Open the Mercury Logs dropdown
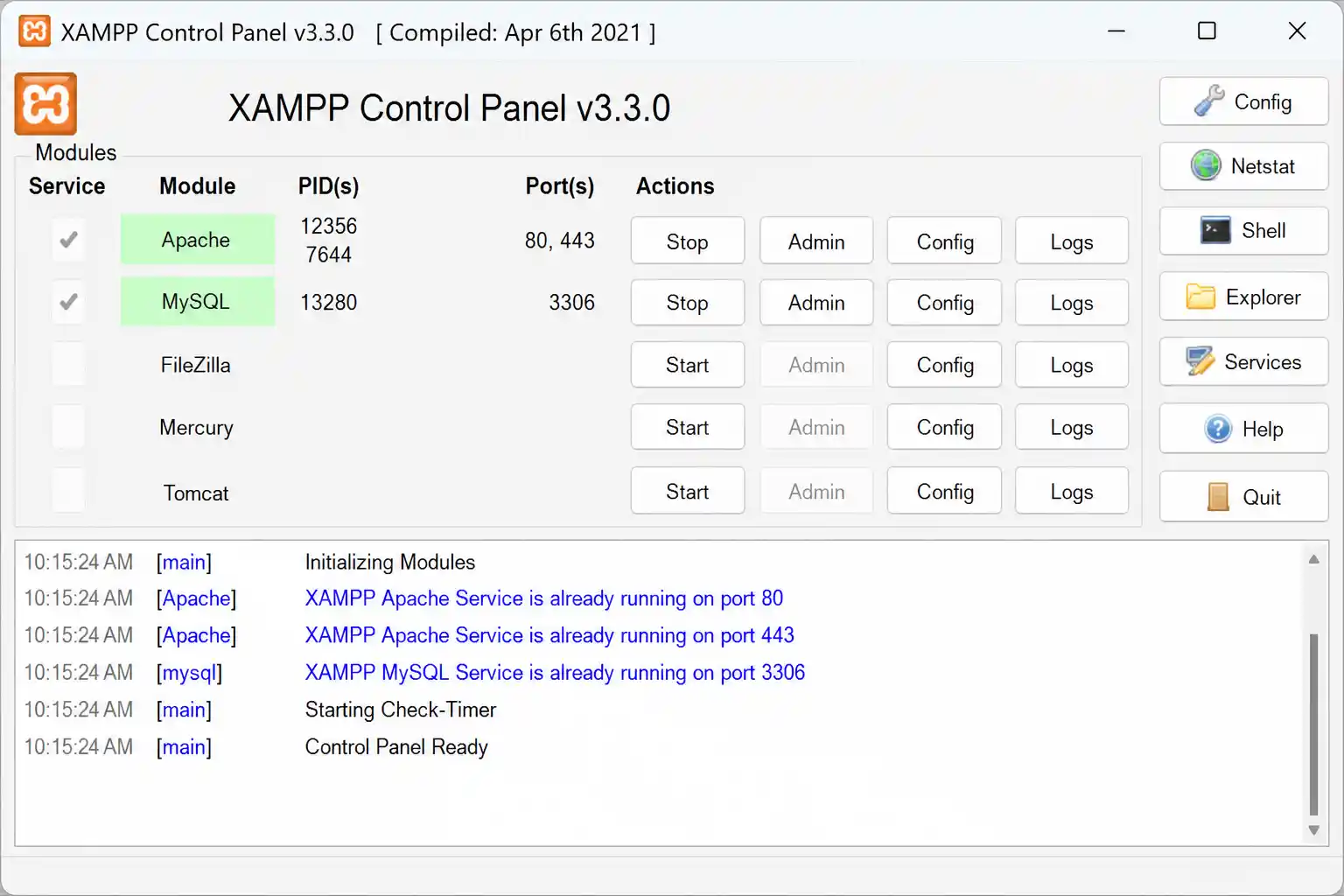This screenshot has height=896, width=1344. [x=1072, y=427]
